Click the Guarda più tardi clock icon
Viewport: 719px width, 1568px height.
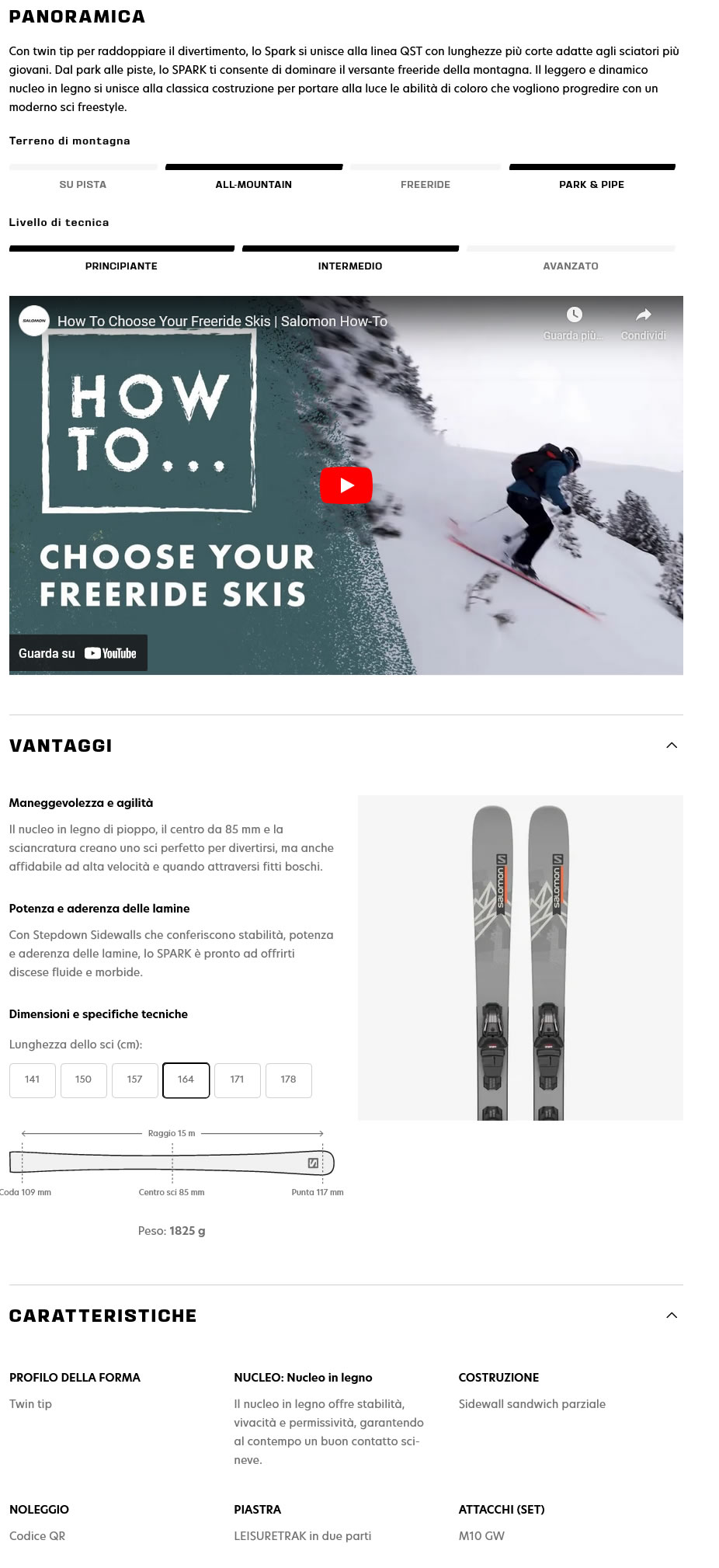574,315
